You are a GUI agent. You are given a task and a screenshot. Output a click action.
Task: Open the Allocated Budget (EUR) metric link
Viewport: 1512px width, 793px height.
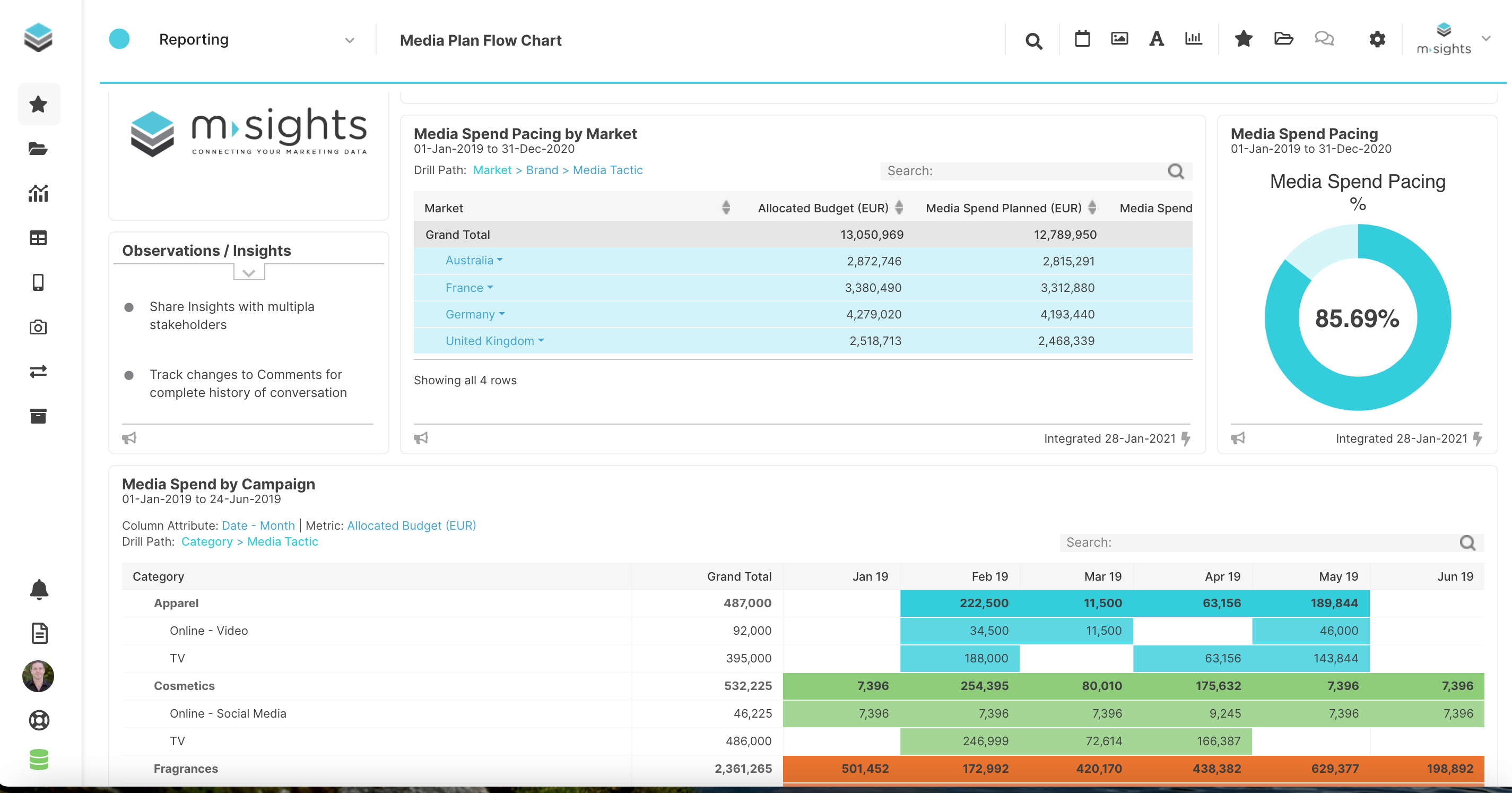(412, 525)
